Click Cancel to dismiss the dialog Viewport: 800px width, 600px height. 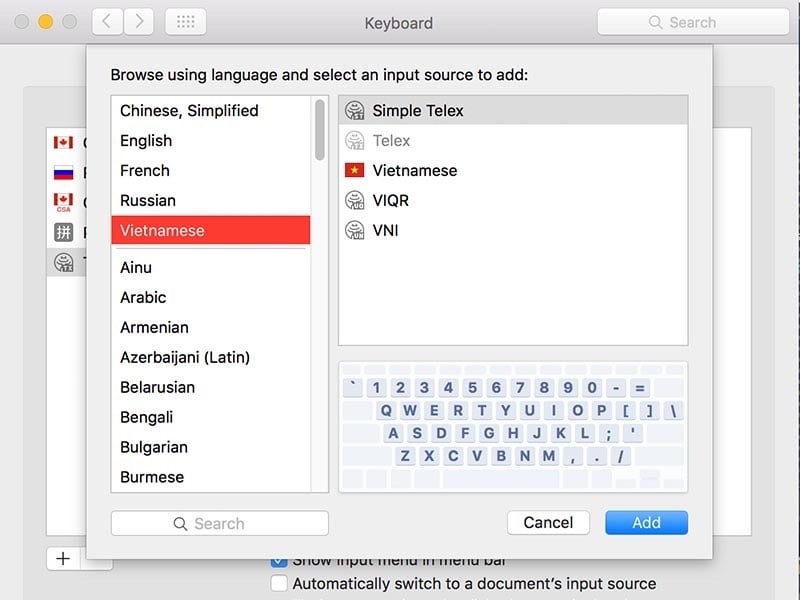(548, 522)
